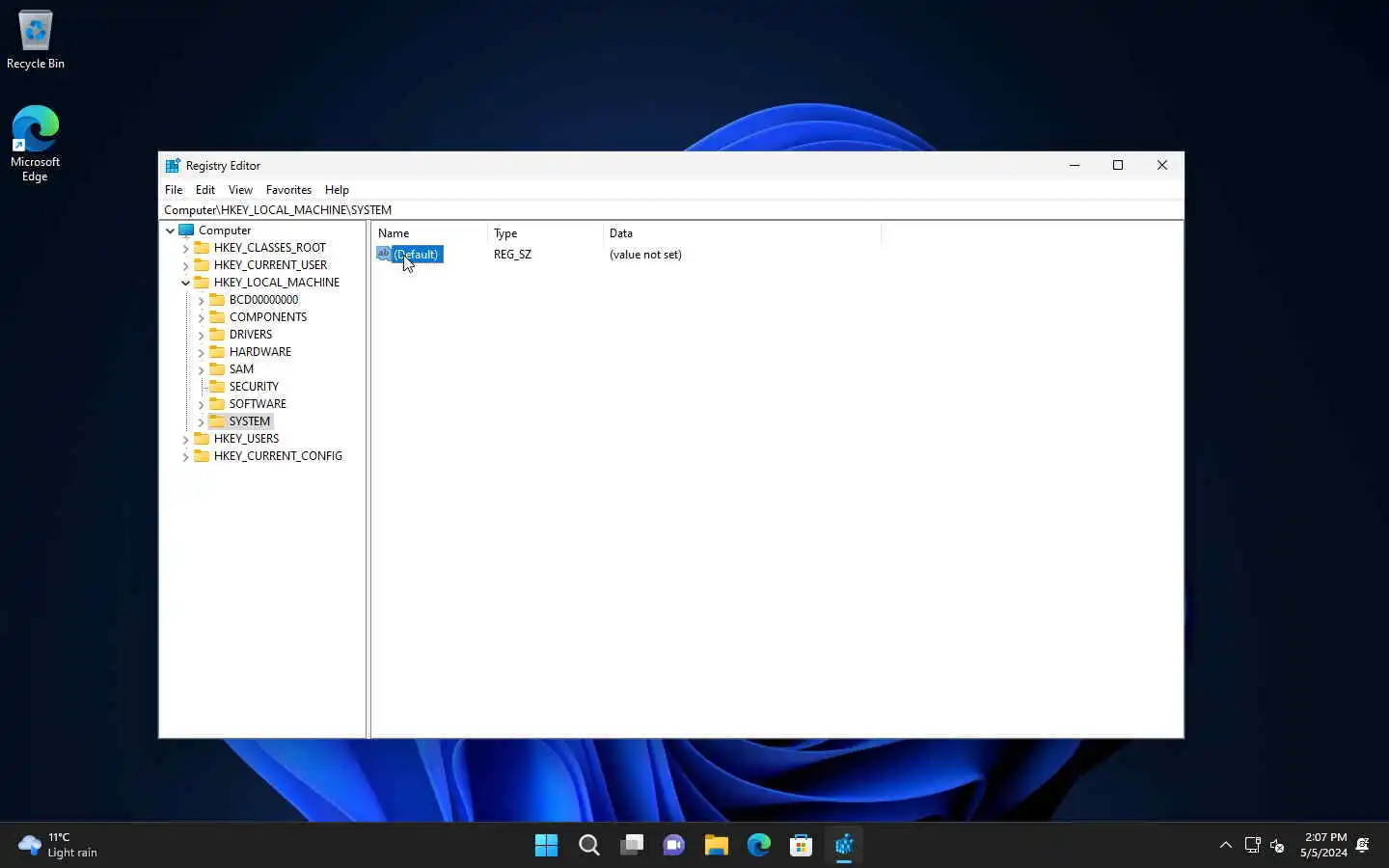Expand HKEY_CURRENT_USER chevron
The height and width of the screenshot is (868, 1389).
click(x=186, y=265)
